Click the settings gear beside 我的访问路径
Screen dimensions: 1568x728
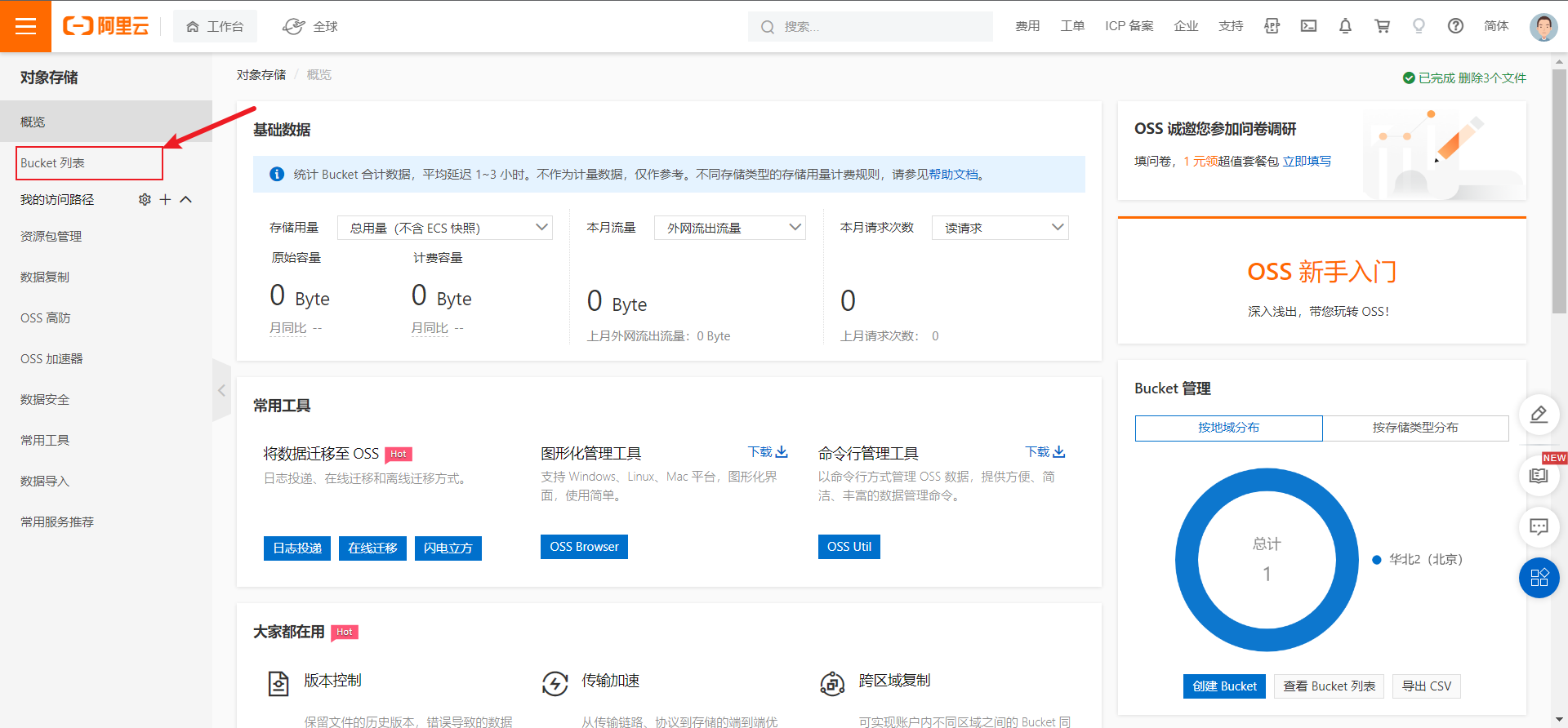[x=145, y=199]
